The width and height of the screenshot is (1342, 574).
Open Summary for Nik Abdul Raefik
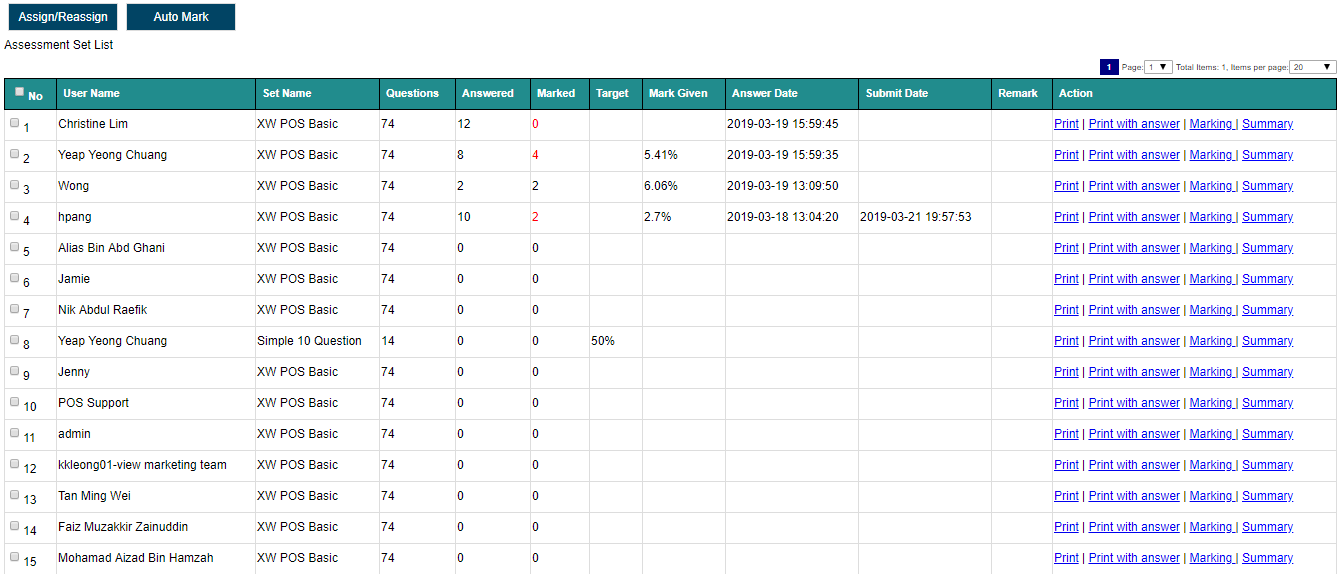coord(1267,310)
